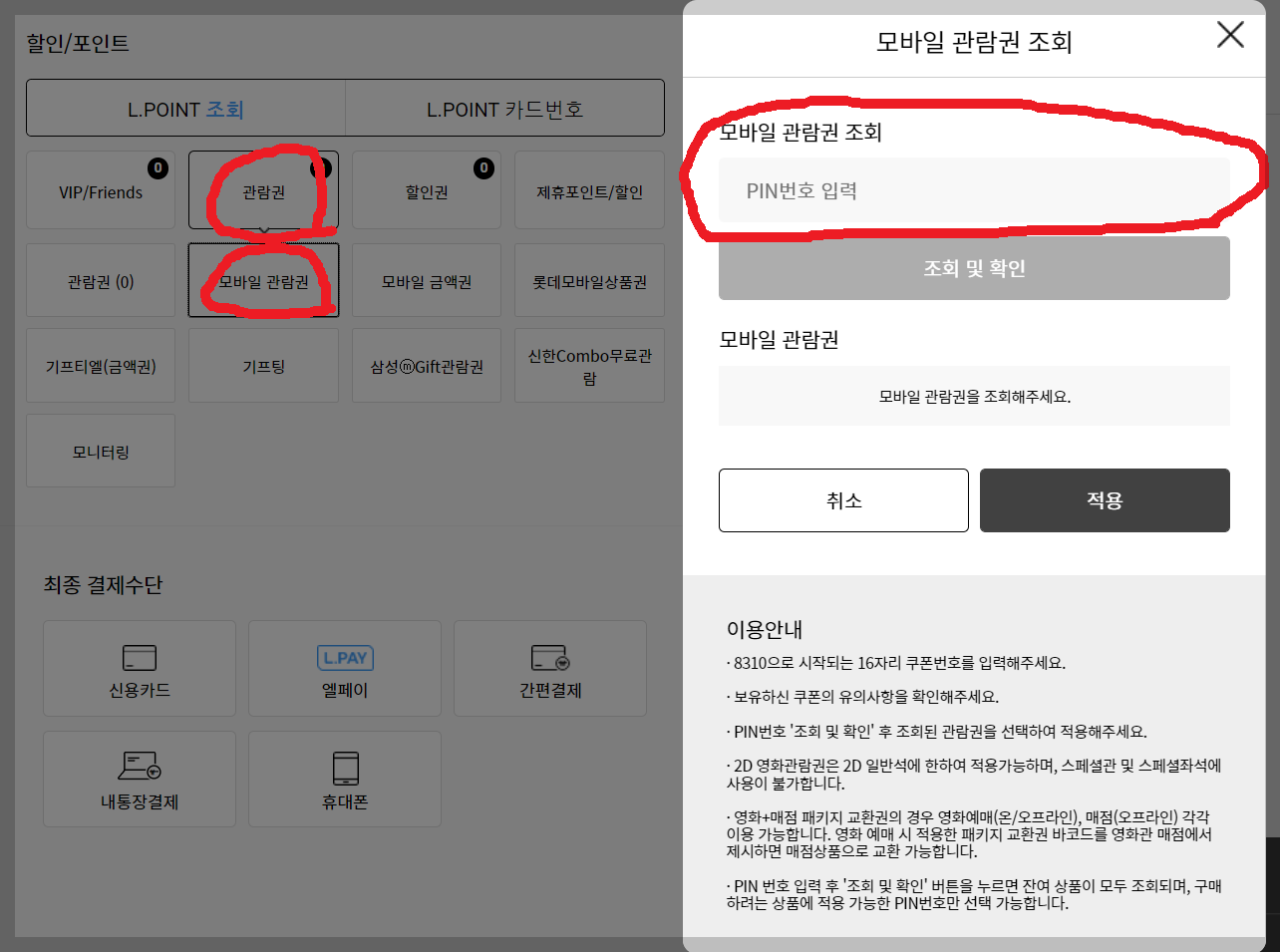Screen dimensions: 1280x952
Task: Click the 적용 button
Action: tap(1105, 500)
